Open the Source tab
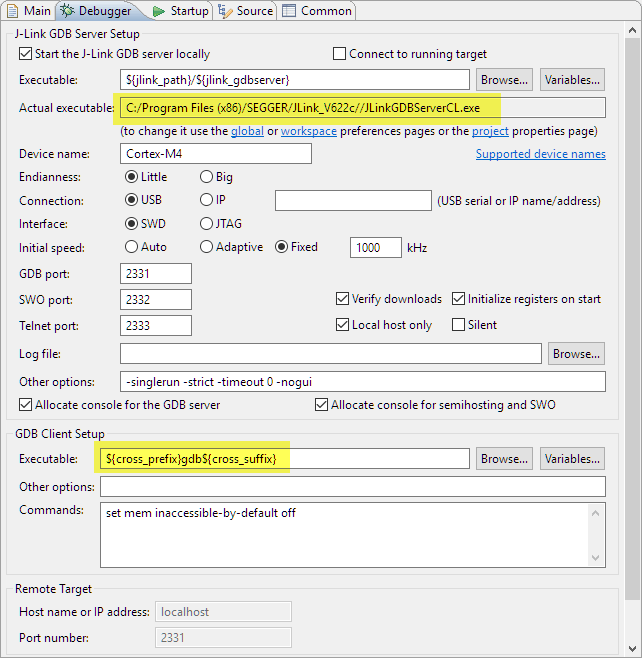This screenshot has height=658, width=642. 246,10
